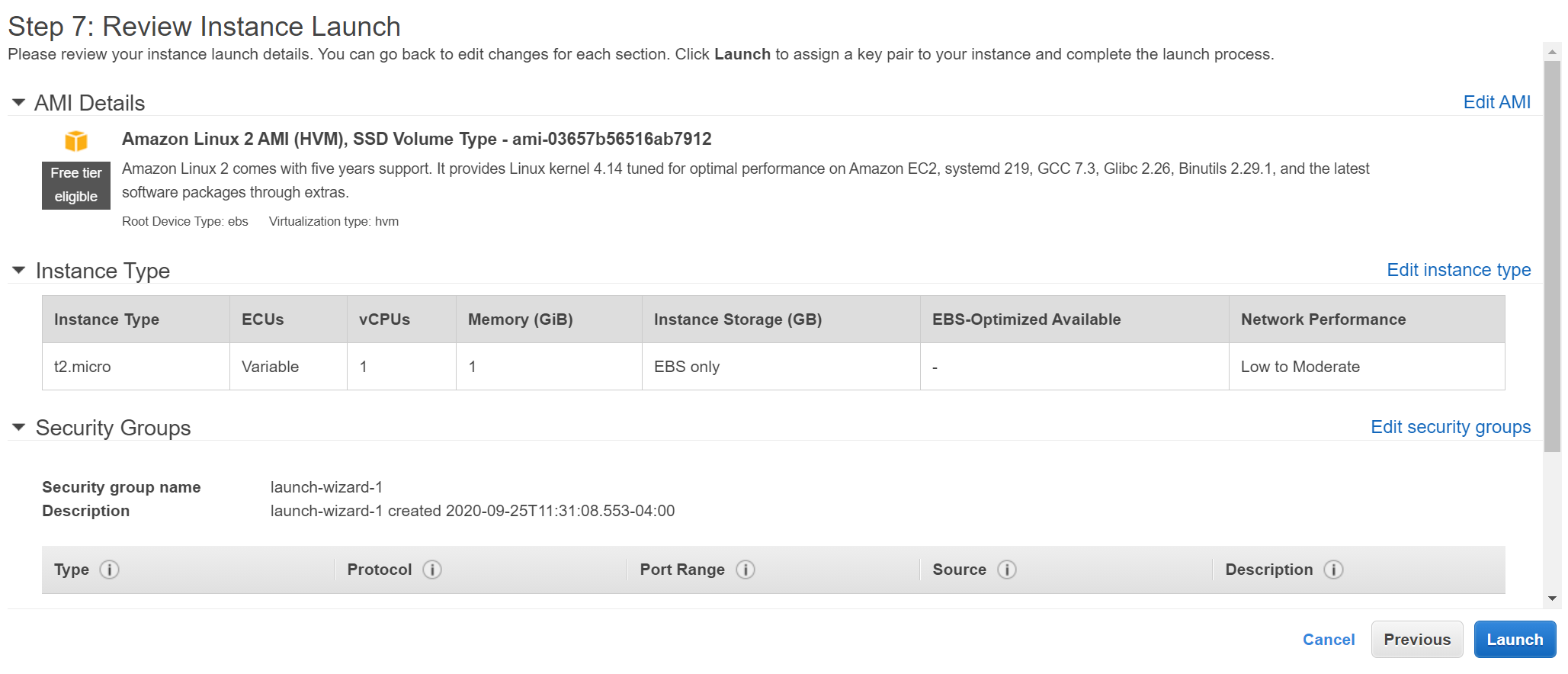Screen dimensions: 1568x674
Task: Collapse the Instance Type section
Action: point(19,270)
